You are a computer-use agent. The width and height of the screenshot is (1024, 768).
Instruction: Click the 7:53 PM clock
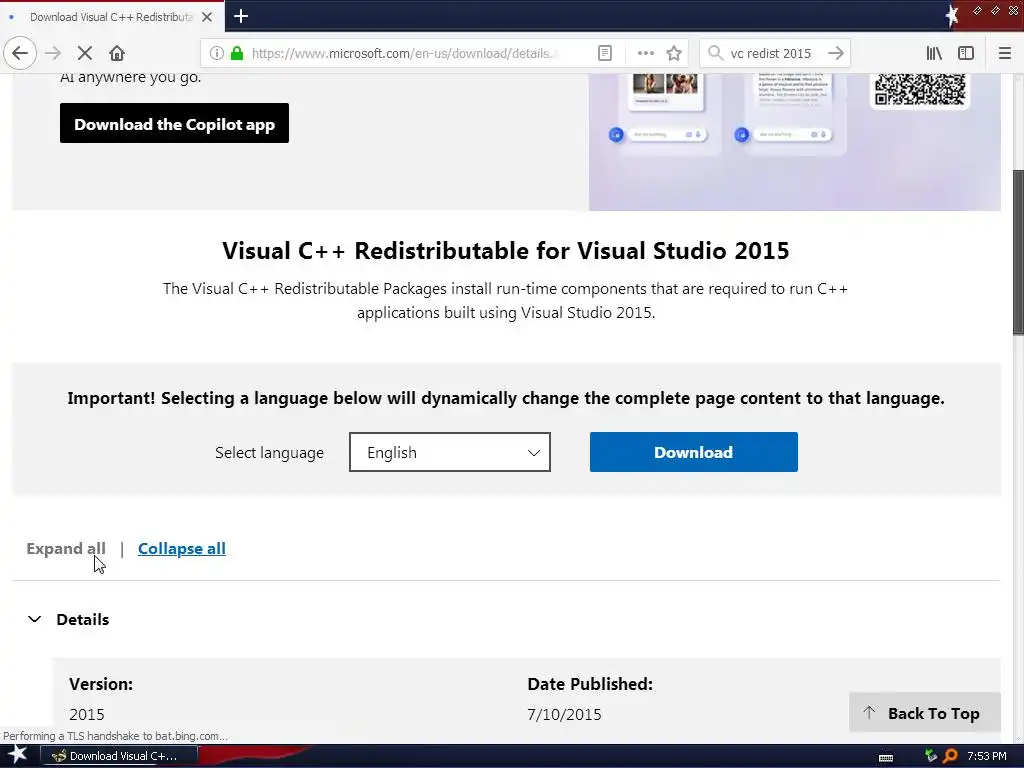[x=986, y=756]
